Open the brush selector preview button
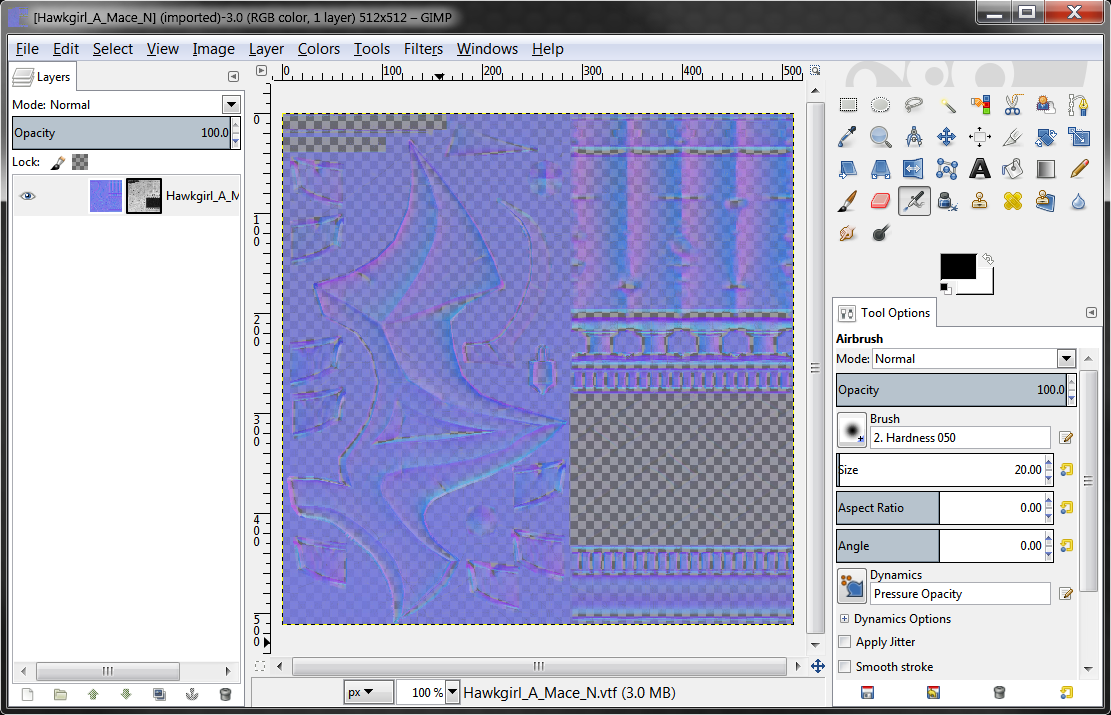Viewport: 1111px width, 715px height. tap(852, 430)
